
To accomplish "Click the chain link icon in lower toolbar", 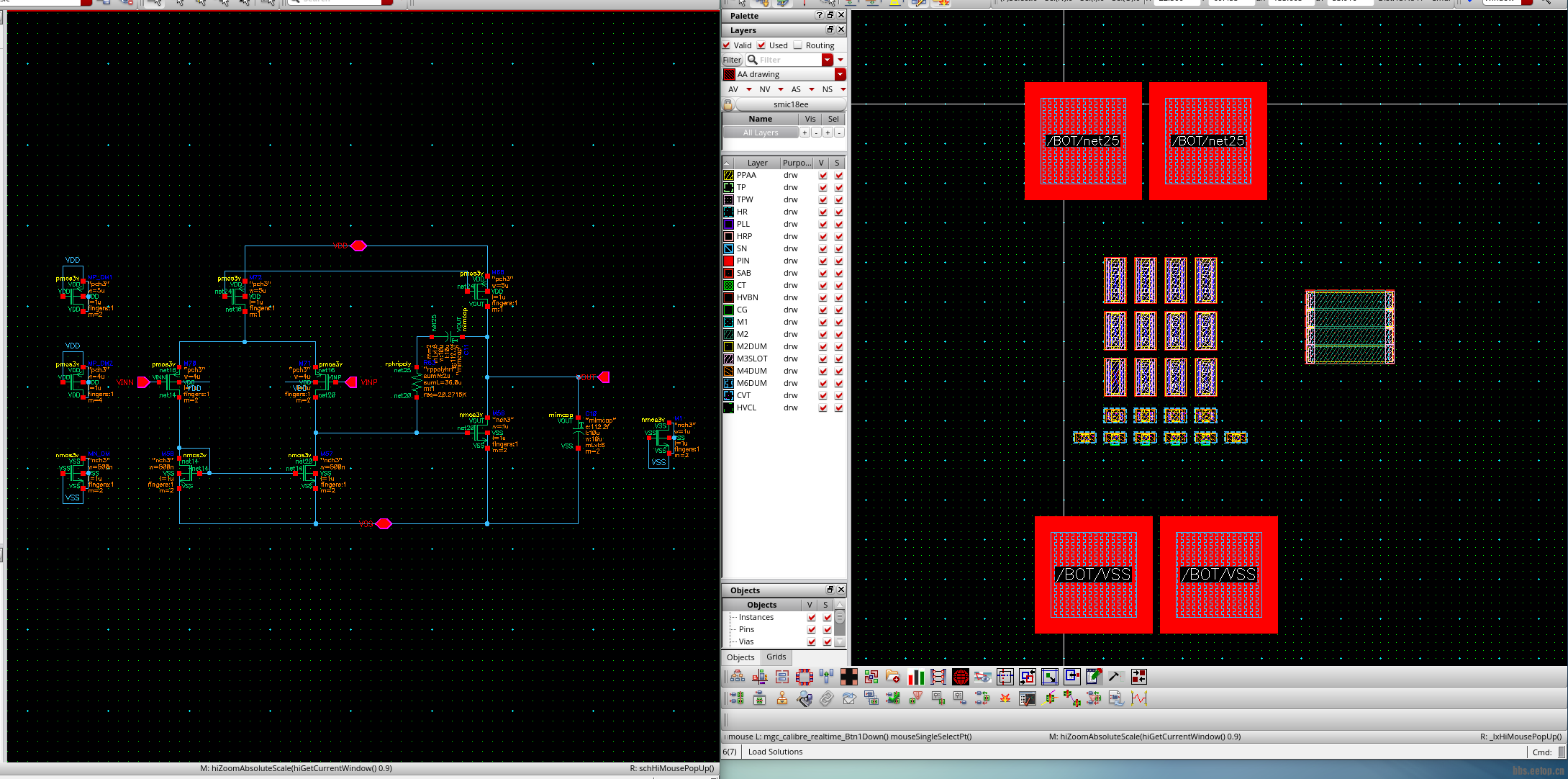I will click(x=826, y=698).
